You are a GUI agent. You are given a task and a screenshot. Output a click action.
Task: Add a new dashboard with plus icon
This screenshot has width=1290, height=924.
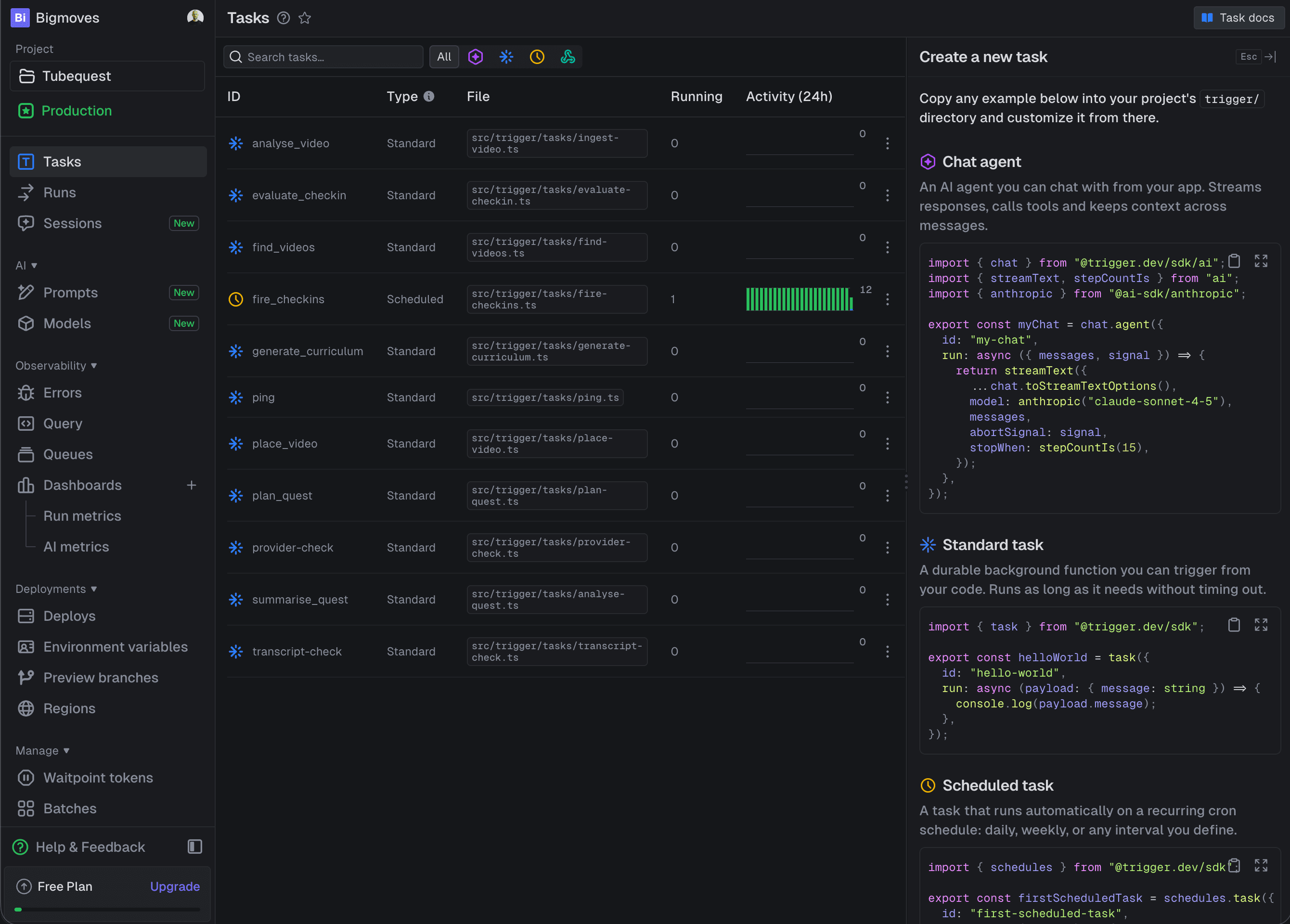click(x=192, y=485)
